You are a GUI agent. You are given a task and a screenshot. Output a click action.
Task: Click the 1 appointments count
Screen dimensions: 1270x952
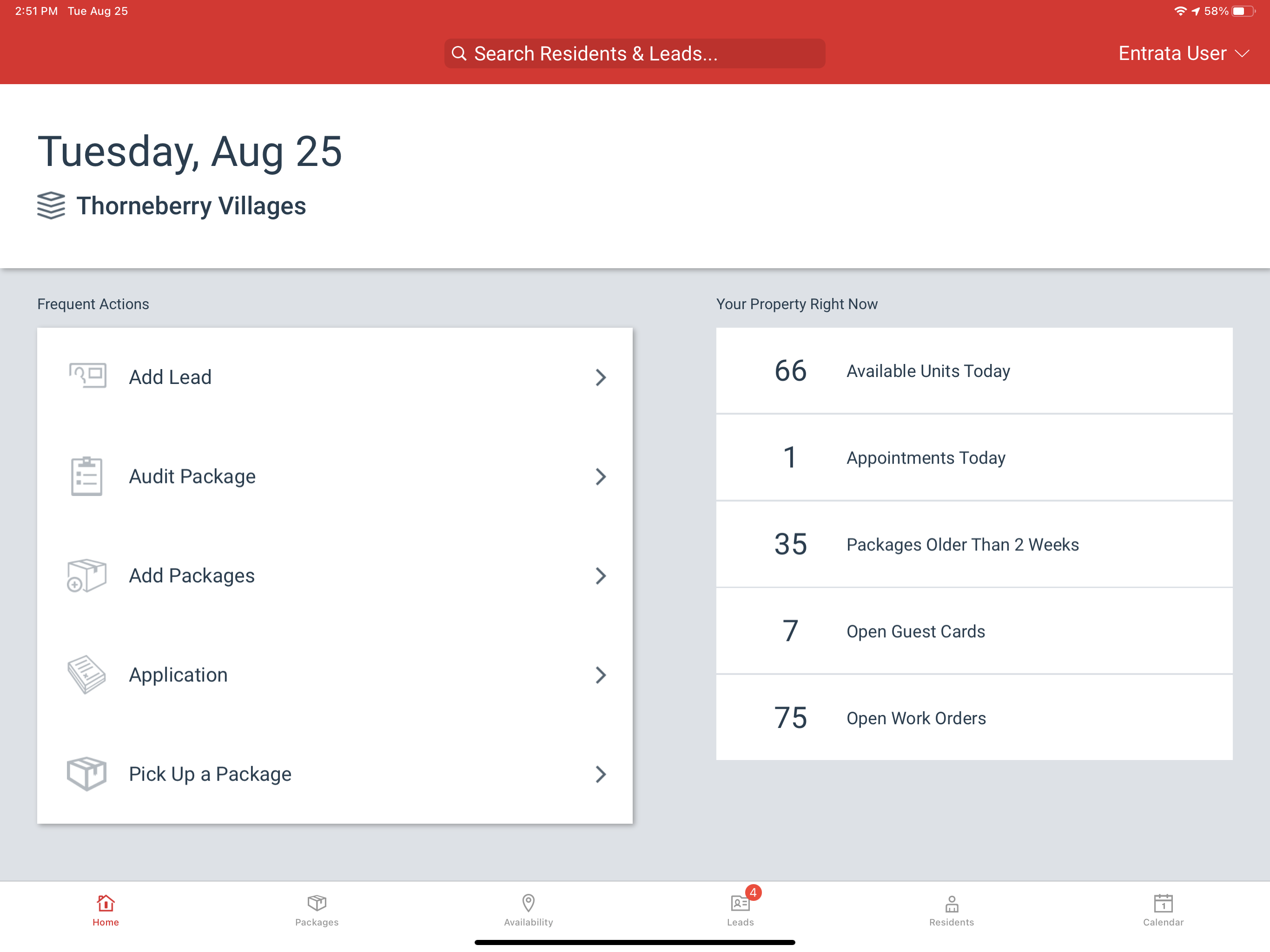(791, 457)
